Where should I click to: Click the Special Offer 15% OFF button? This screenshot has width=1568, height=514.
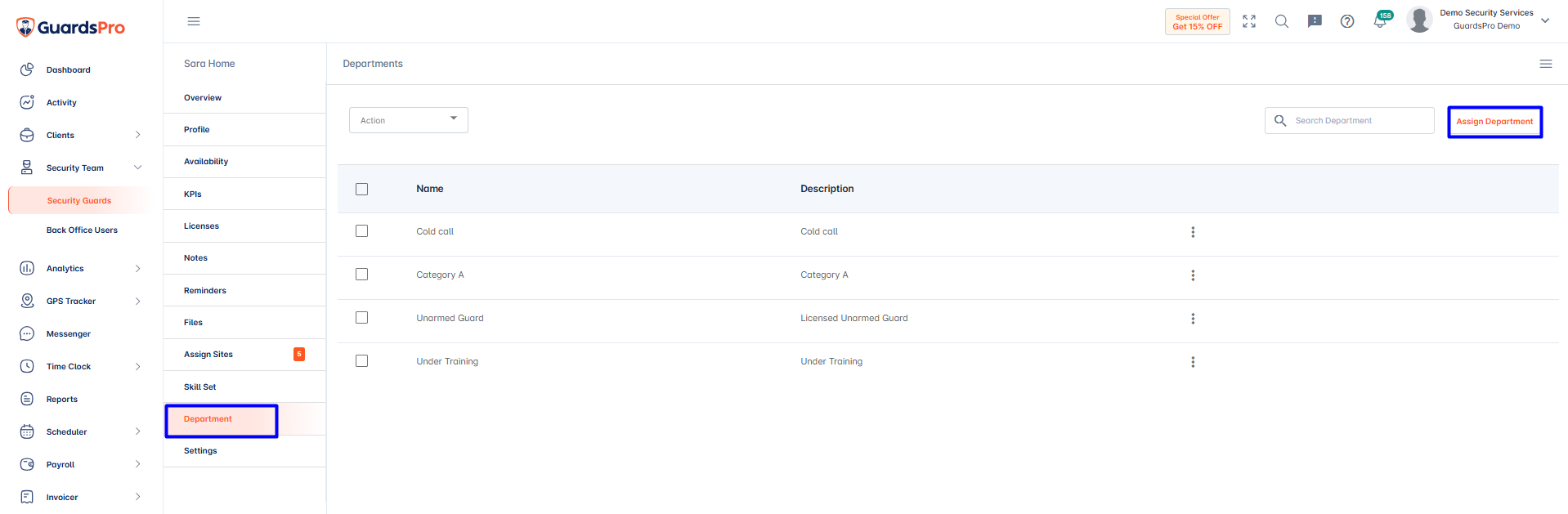tap(1198, 22)
